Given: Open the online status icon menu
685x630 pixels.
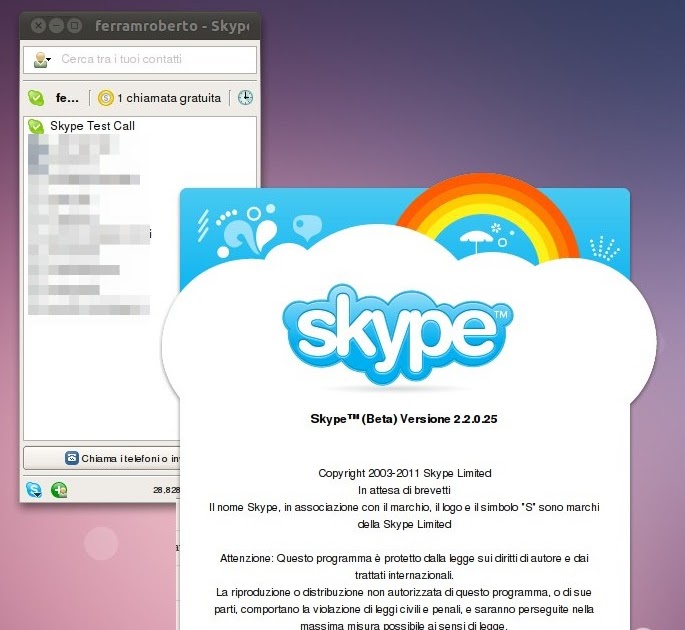Looking at the screenshot, I should coord(36,98).
